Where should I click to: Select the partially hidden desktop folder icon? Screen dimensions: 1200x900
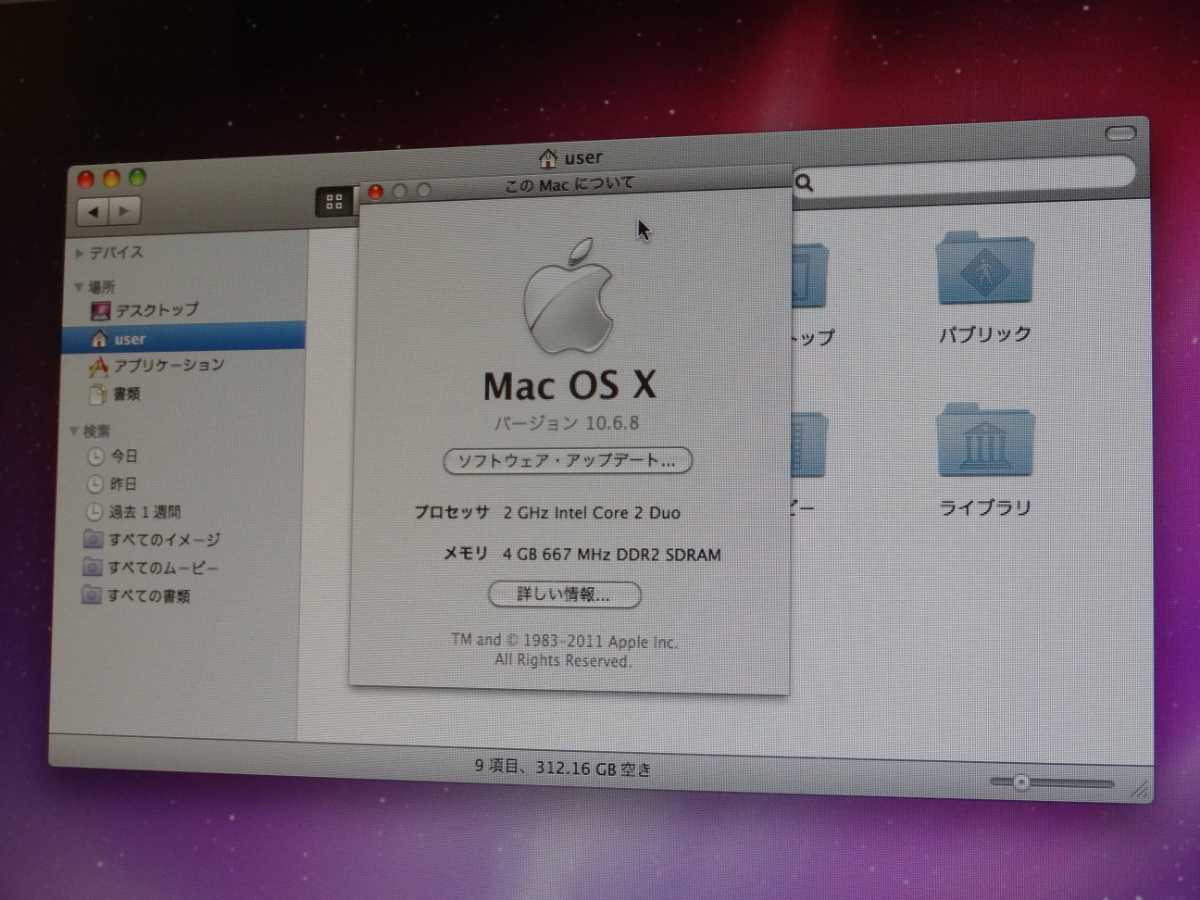(x=810, y=275)
